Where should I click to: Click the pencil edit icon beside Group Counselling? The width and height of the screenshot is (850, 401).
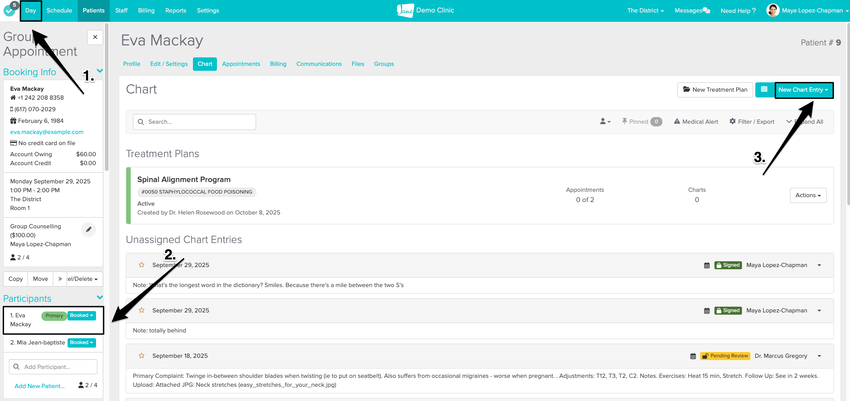tap(88, 229)
